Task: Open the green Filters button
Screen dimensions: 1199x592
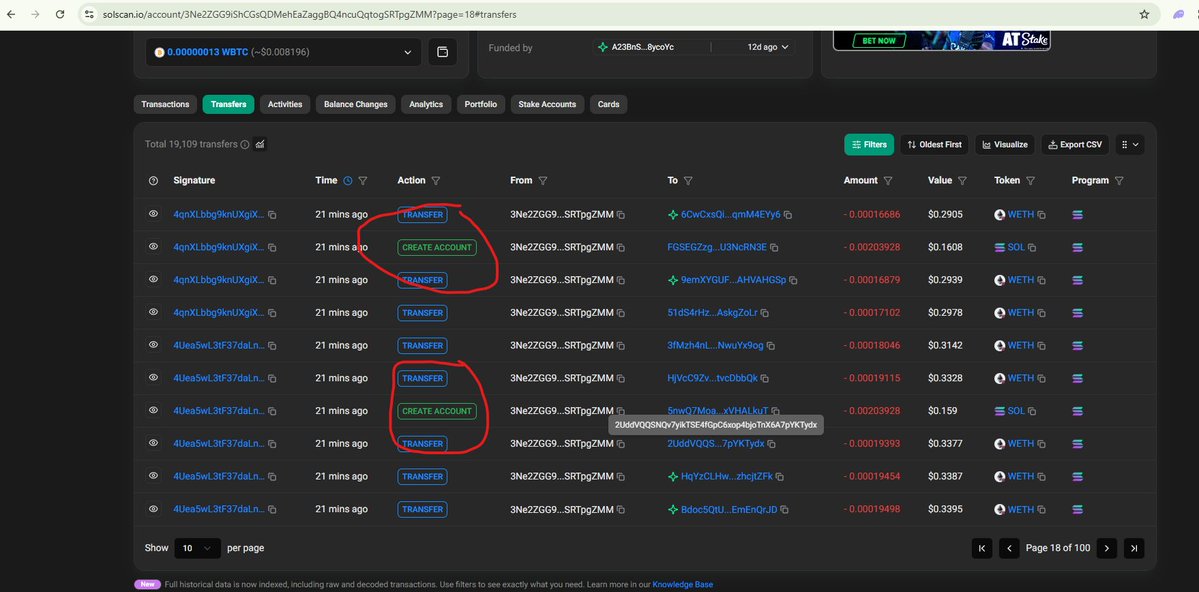Action: point(869,145)
